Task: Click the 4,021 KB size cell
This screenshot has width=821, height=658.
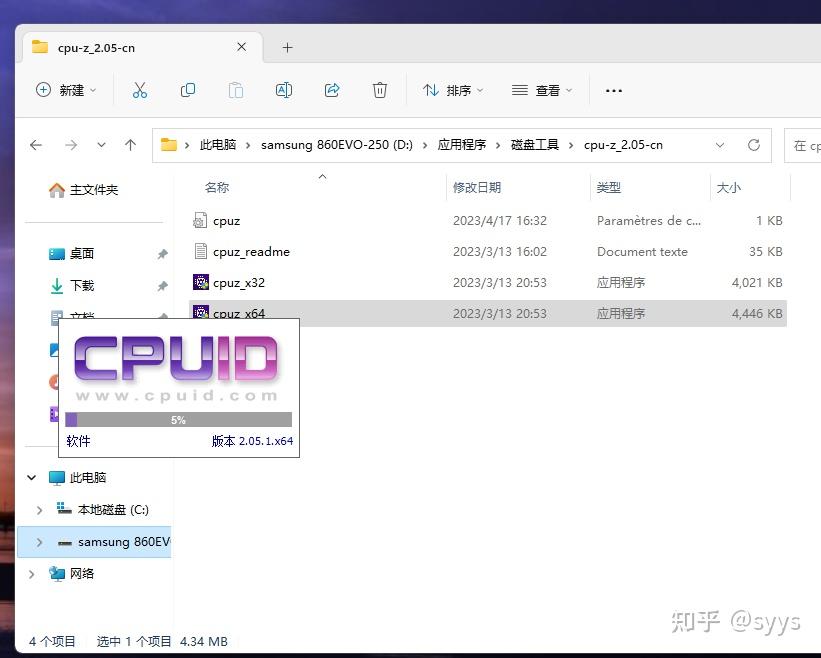Action: [x=757, y=283]
